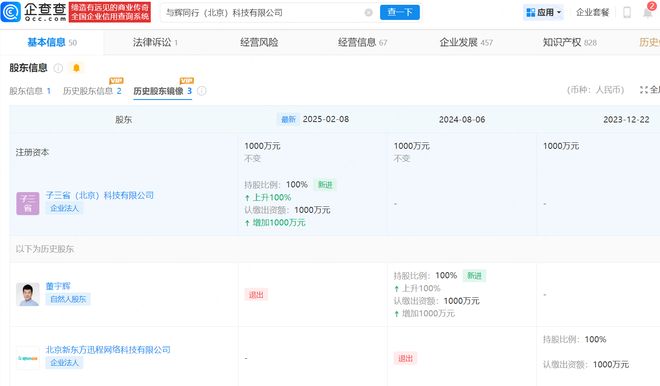Click the 注册资本 row label
The height and width of the screenshot is (386, 660).
tap(32, 152)
